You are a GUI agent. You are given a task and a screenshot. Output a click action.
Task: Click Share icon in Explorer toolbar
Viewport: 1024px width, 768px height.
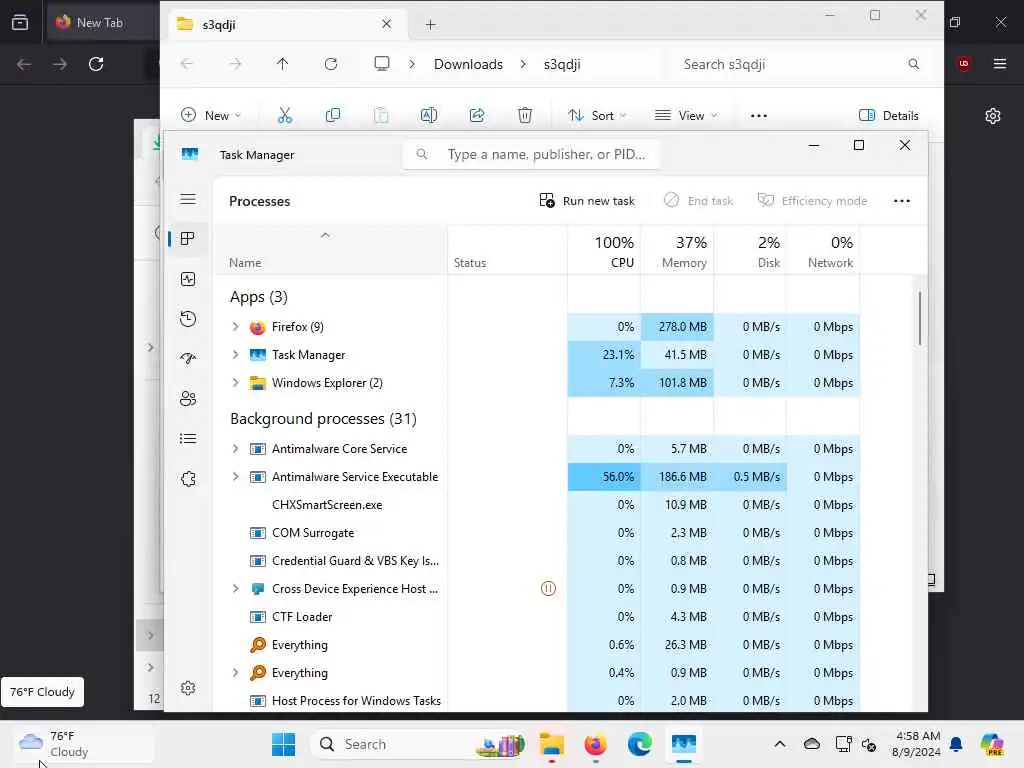(477, 116)
